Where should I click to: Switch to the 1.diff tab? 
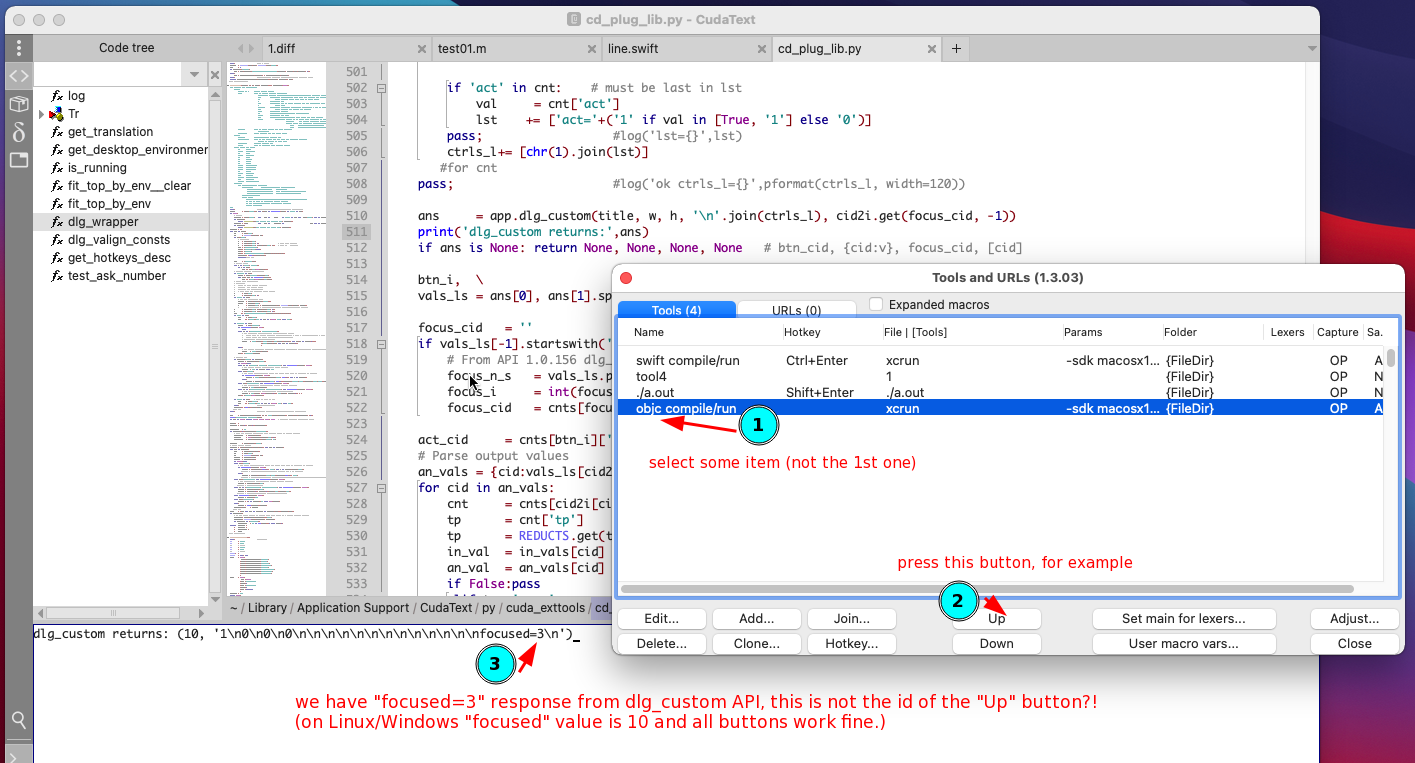tap(346, 48)
